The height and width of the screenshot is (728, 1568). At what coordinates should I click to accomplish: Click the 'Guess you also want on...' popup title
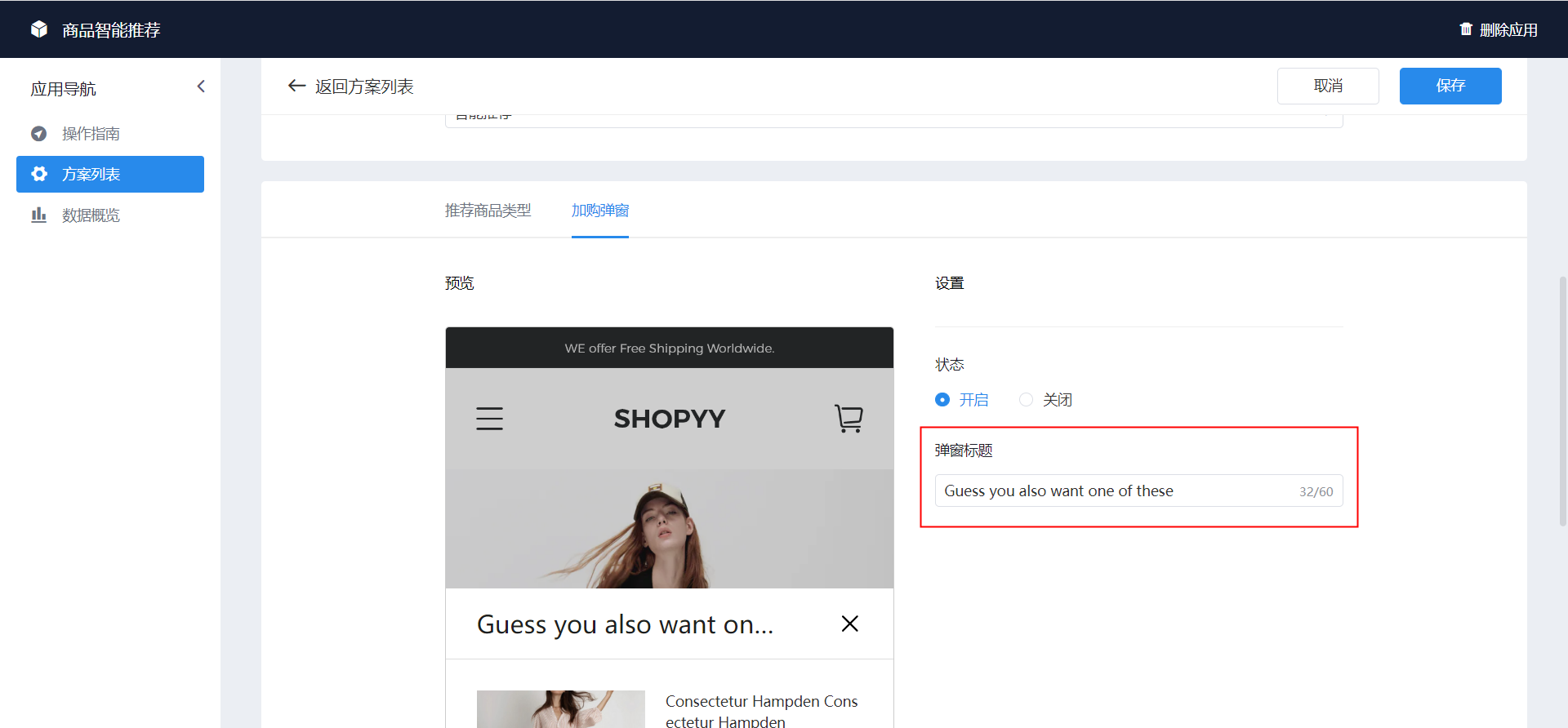pos(625,624)
